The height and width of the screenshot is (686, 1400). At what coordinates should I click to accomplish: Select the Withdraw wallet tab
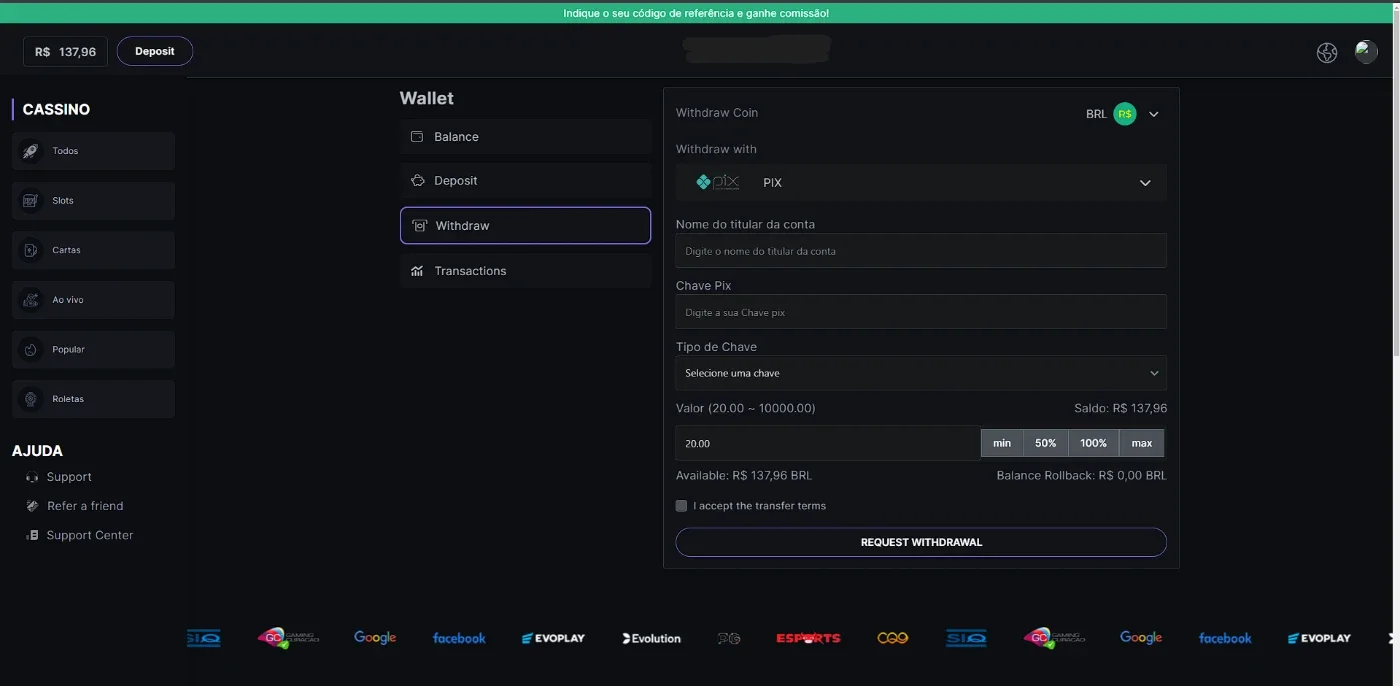[x=526, y=226]
